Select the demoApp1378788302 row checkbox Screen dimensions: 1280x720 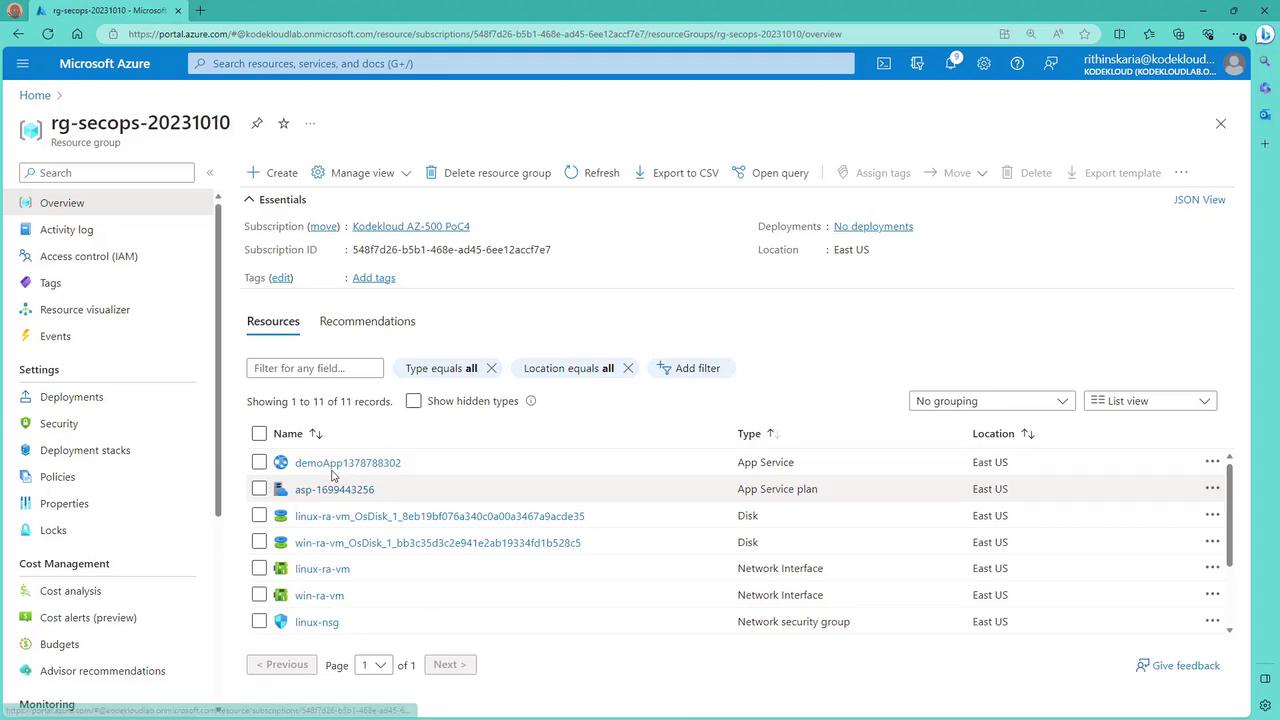[x=259, y=462]
